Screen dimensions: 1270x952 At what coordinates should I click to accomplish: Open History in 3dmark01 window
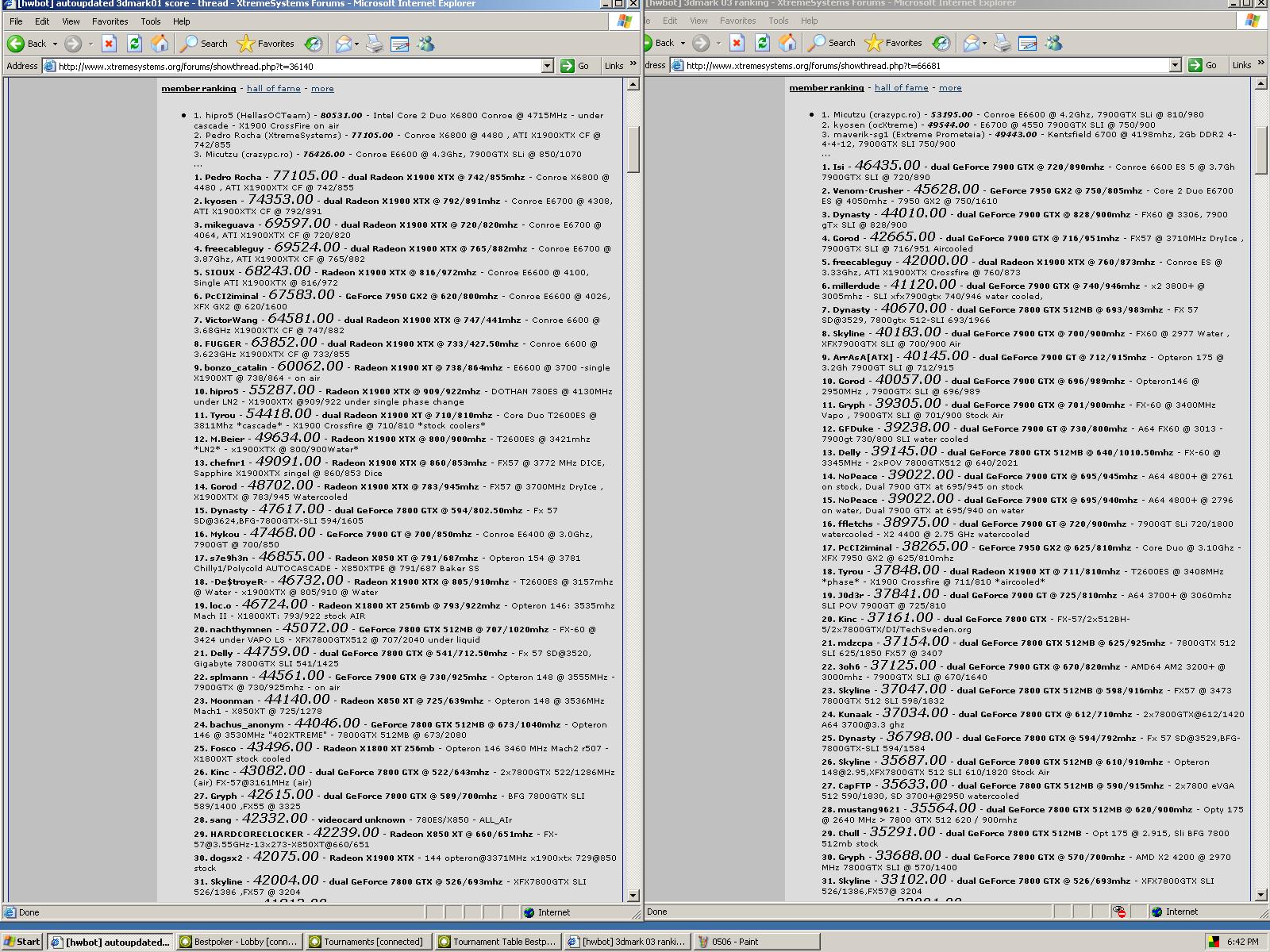click(x=313, y=44)
